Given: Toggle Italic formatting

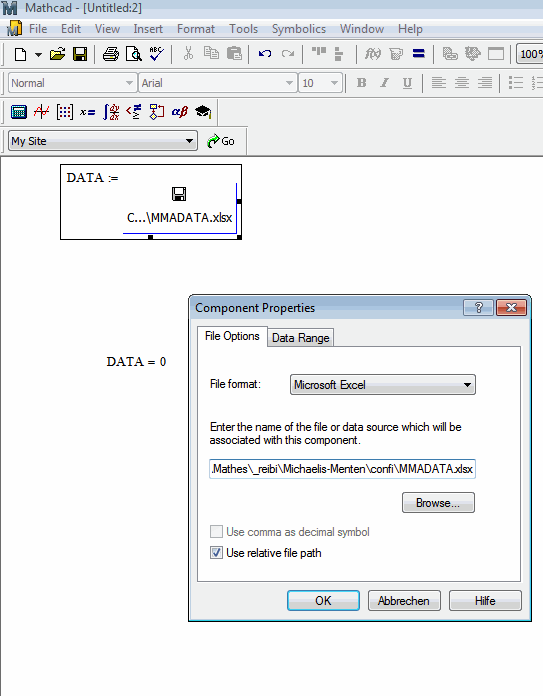Looking at the screenshot, I should tap(384, 83).
